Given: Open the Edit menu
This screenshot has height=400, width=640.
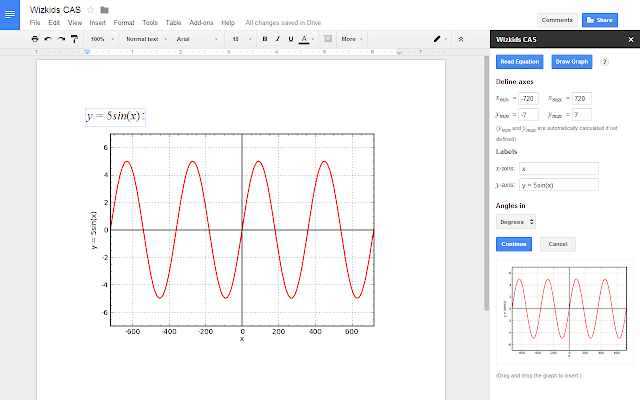Looking at the screenshot, I should point(54,23).
